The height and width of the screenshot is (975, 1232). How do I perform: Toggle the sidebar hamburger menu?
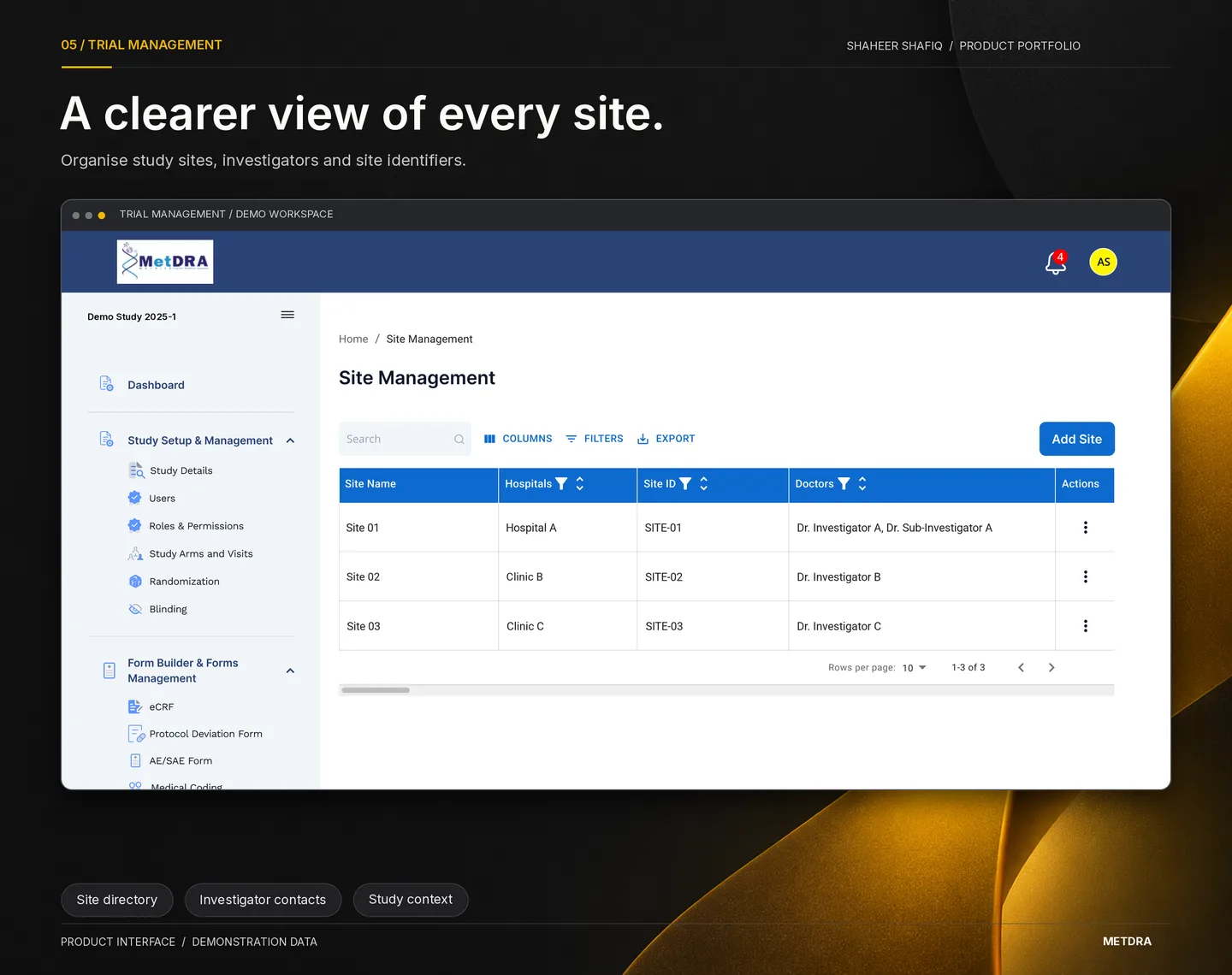[287, 315]
